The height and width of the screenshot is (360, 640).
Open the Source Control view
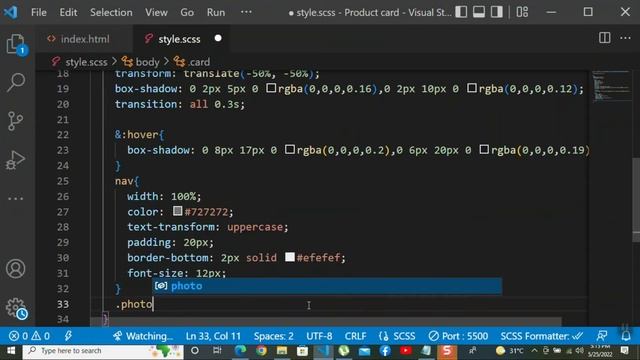click(x=16, y=121)
